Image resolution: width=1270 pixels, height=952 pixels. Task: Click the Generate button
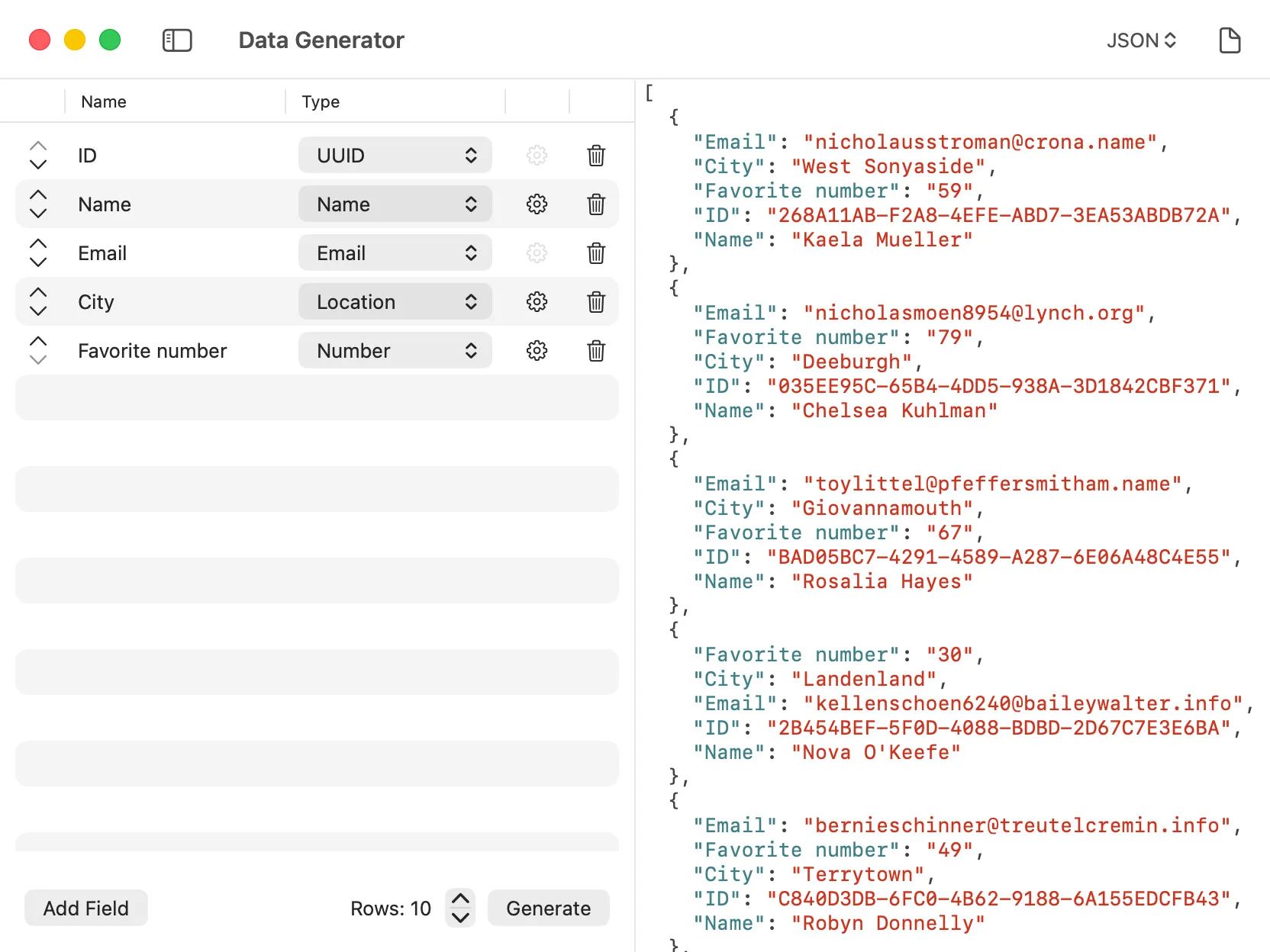[x=548, y=908]
